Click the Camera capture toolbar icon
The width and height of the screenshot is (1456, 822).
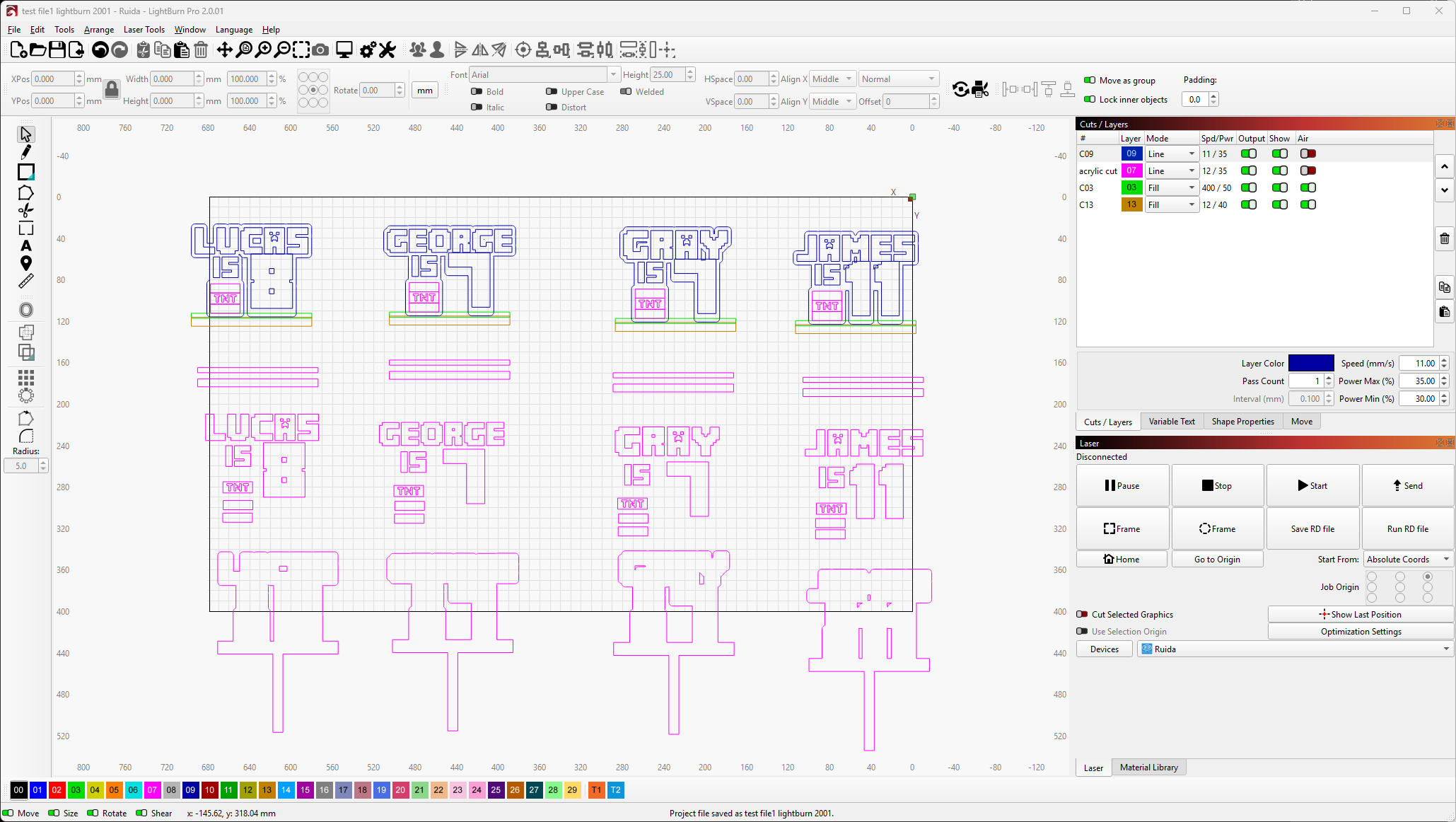point(320,50)
